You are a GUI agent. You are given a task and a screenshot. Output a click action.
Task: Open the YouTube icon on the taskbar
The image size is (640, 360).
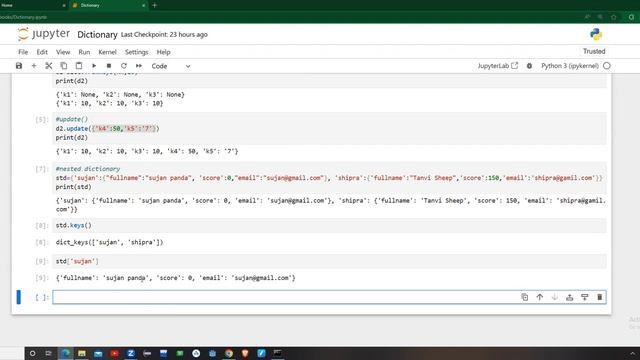pos(114,353)
